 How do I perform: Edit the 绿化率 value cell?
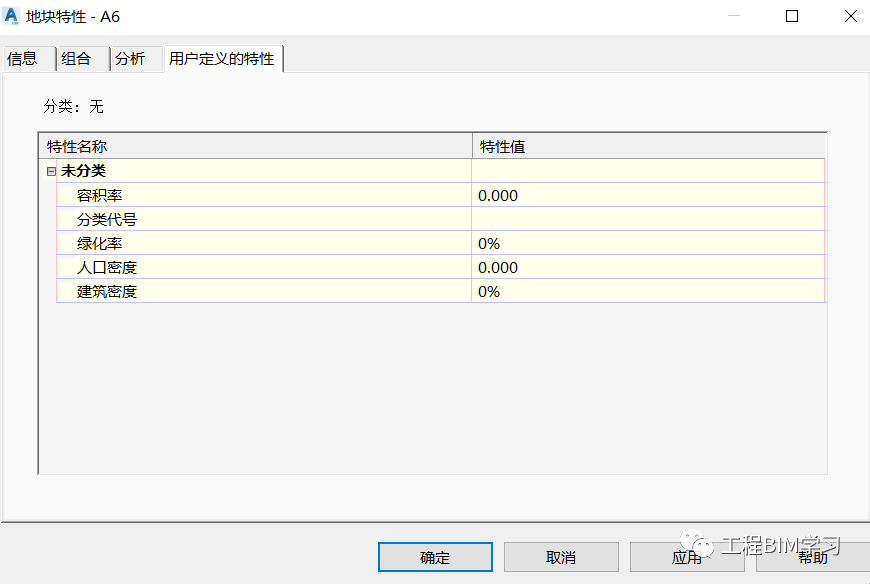(x=648, y=243)
